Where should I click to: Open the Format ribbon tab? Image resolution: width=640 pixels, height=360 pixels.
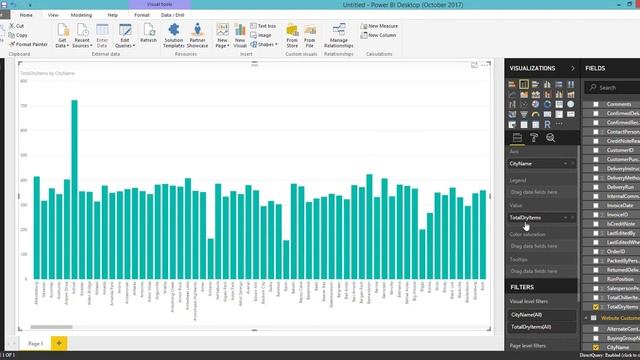point(142,15)
